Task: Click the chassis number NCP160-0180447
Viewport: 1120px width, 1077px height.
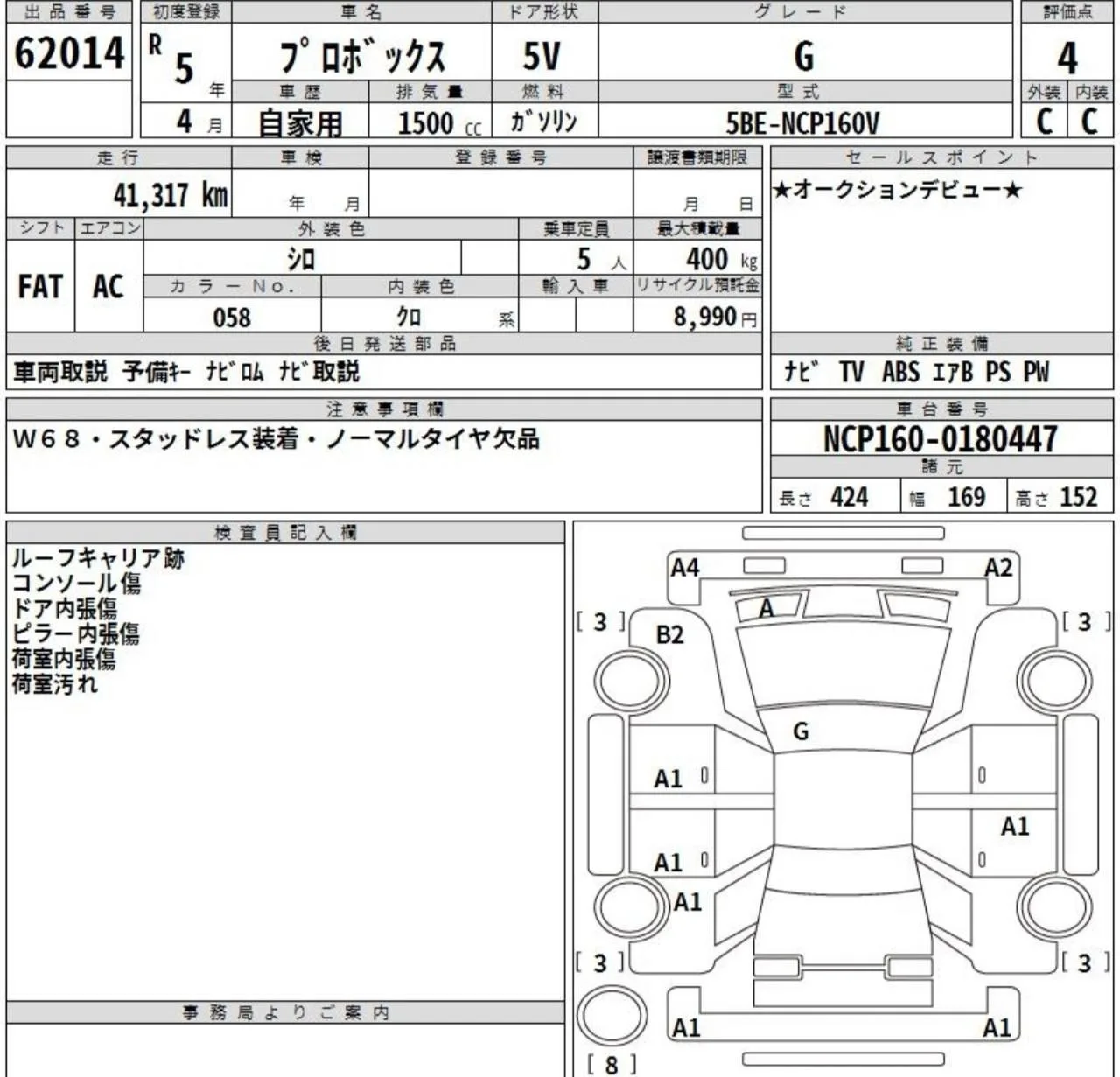Action: pos(940,438)
